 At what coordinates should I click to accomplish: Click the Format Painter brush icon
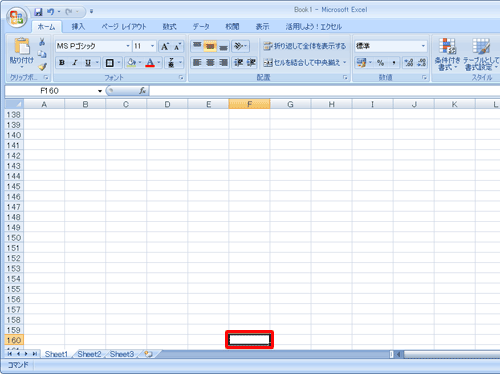42,67
